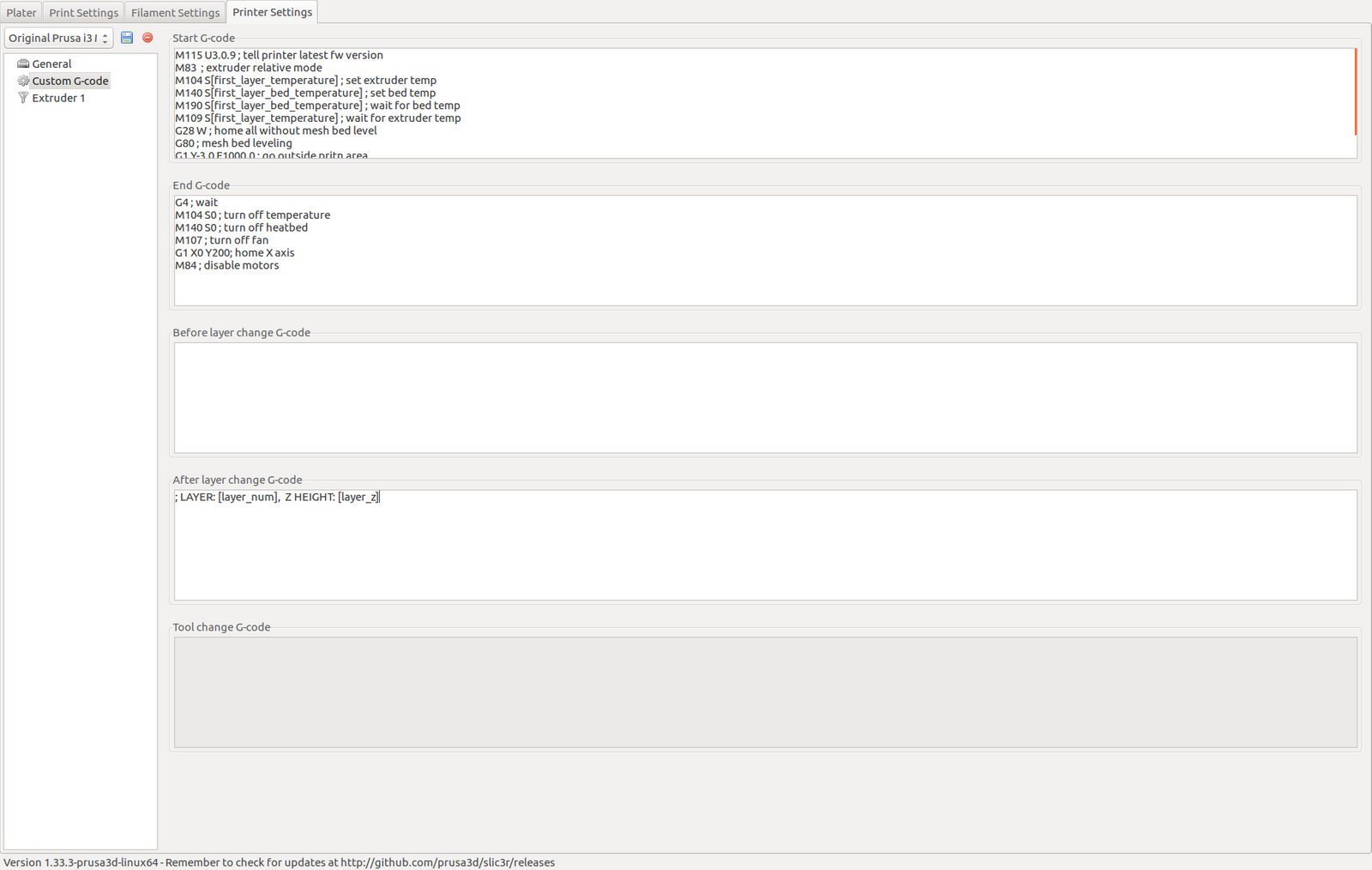Click the M107 turn off fan line

(222, 240)
